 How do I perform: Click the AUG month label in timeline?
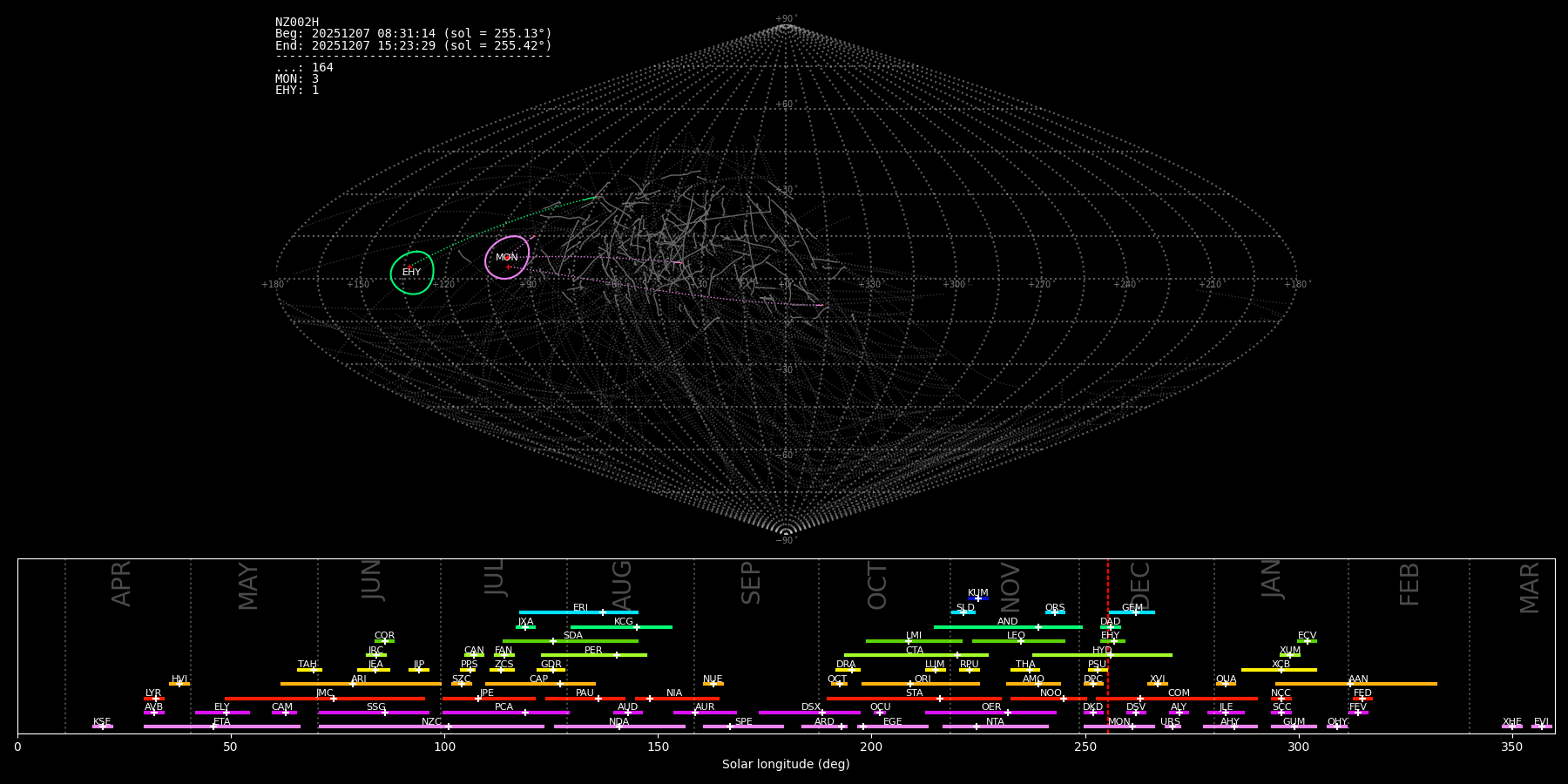(622, 585)
